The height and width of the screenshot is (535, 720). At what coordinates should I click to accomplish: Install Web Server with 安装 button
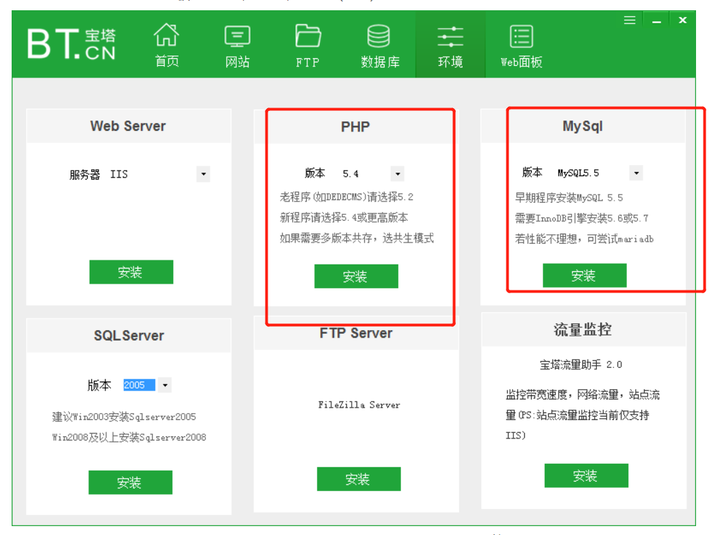pyautogui.click(x=131, y=272)
